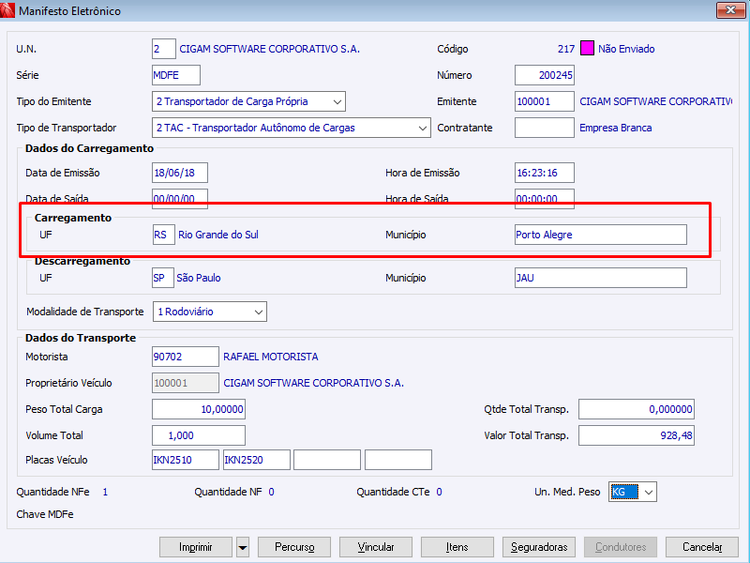Screen dimensions: 750x563
Task: Click the Itens button
Action: (x=457, y=547)
